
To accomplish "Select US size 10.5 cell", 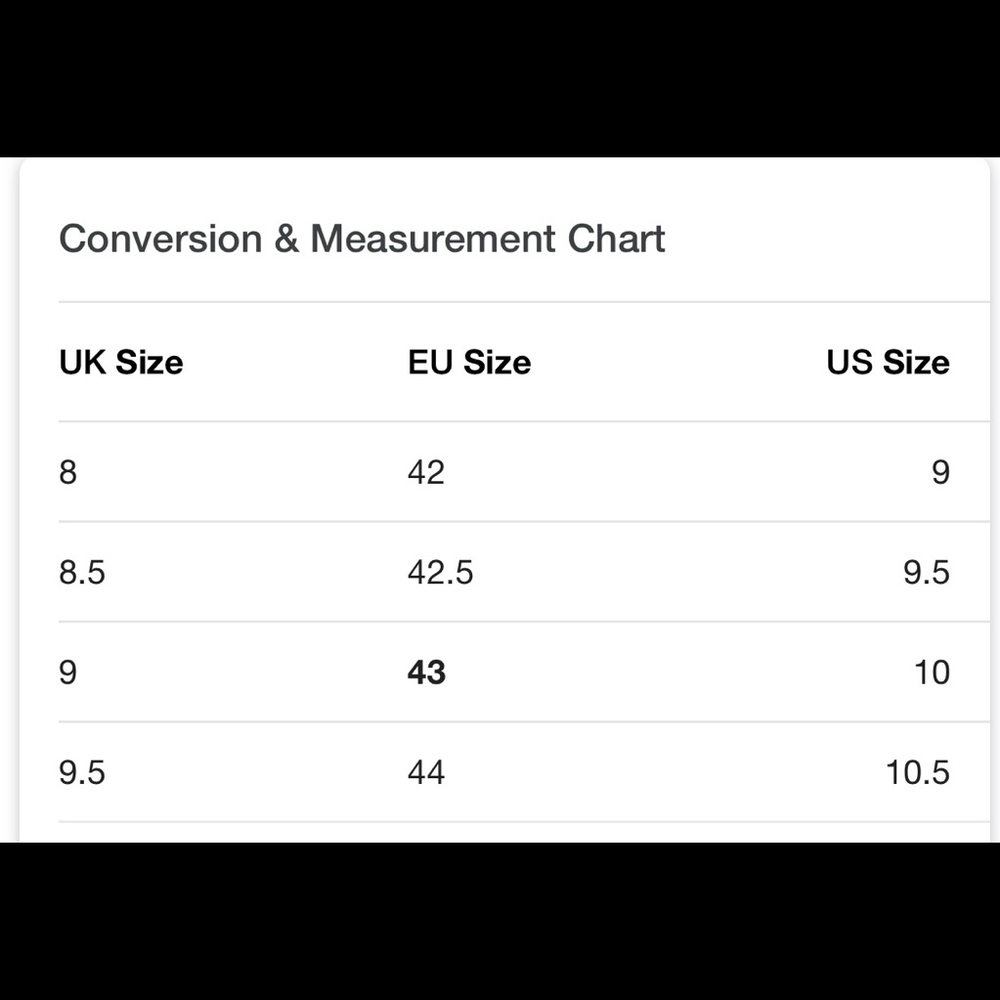I will point(918,772).
